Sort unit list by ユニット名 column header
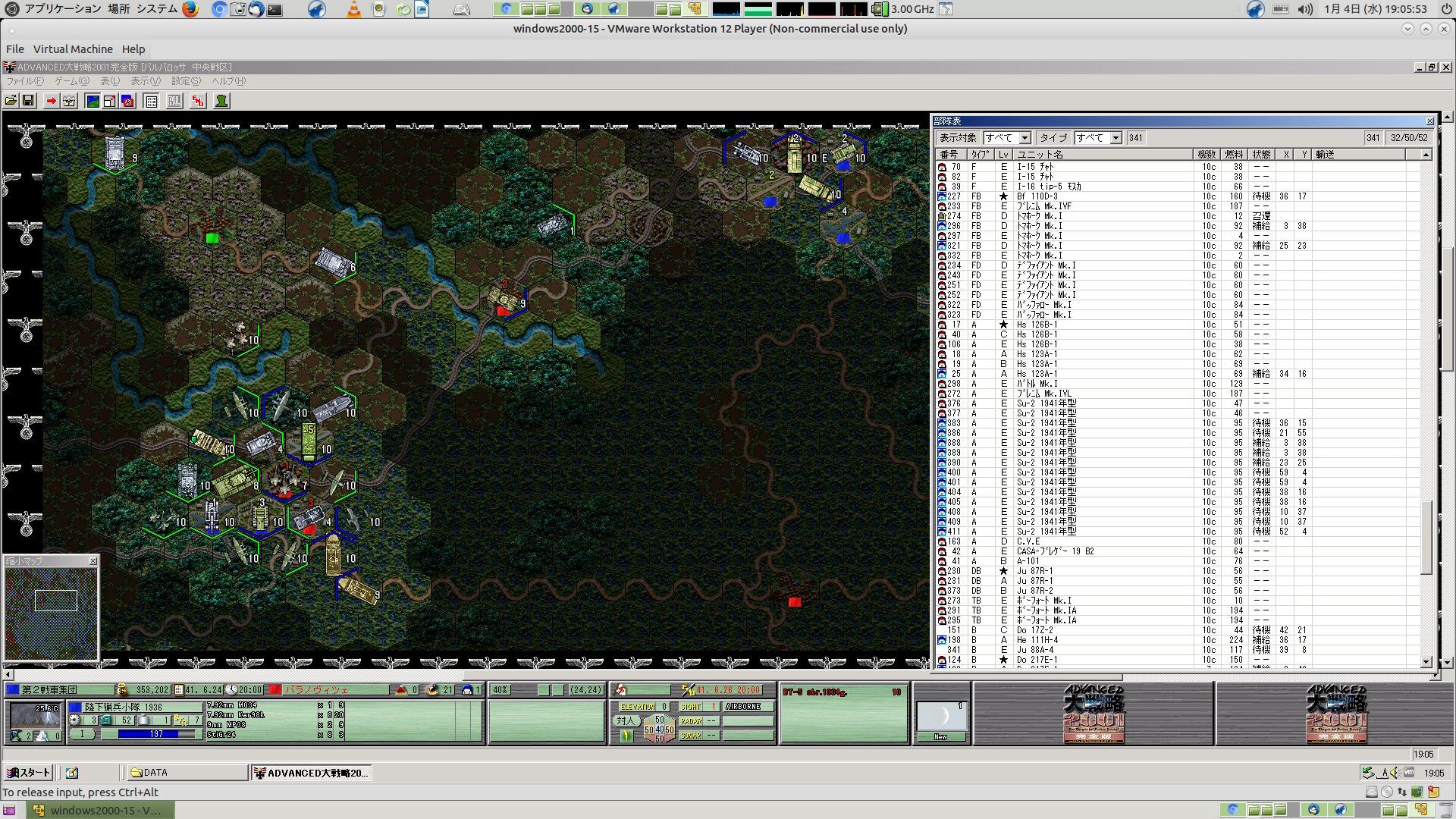1456x819 pixels. pos(1103,155)
